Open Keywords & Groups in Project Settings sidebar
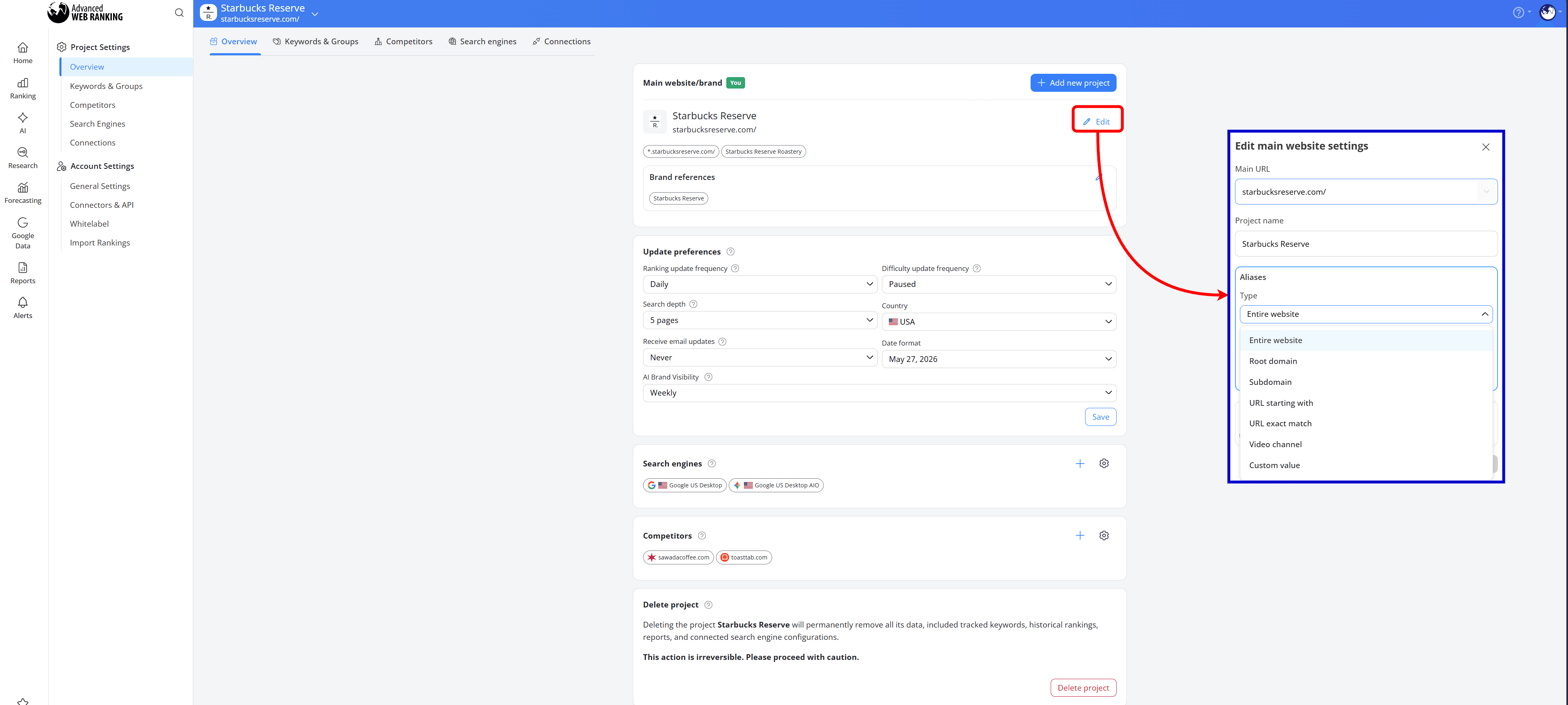 point(106,86)
